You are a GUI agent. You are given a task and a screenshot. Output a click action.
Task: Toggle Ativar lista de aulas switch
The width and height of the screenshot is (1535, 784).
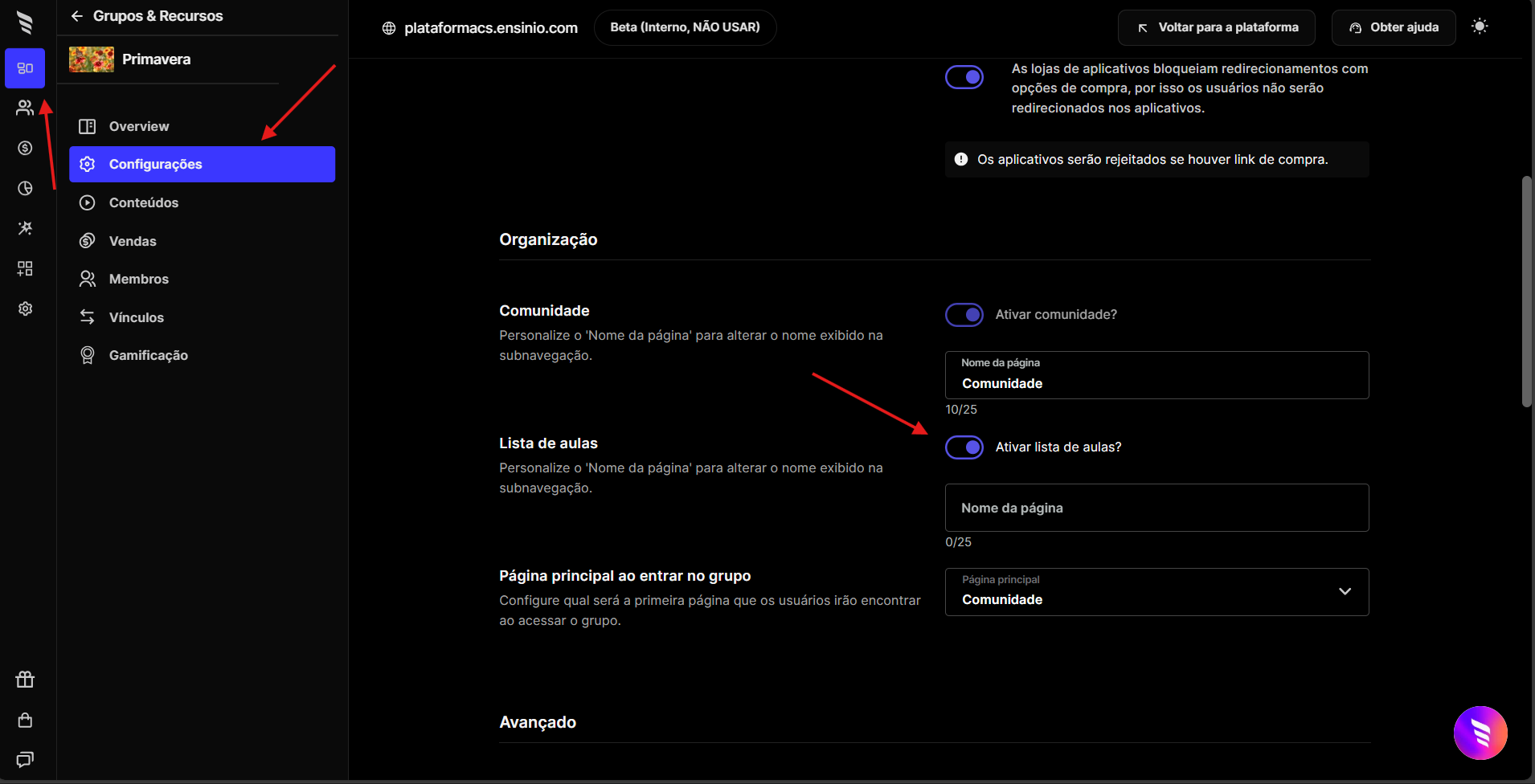pos(964,447)
